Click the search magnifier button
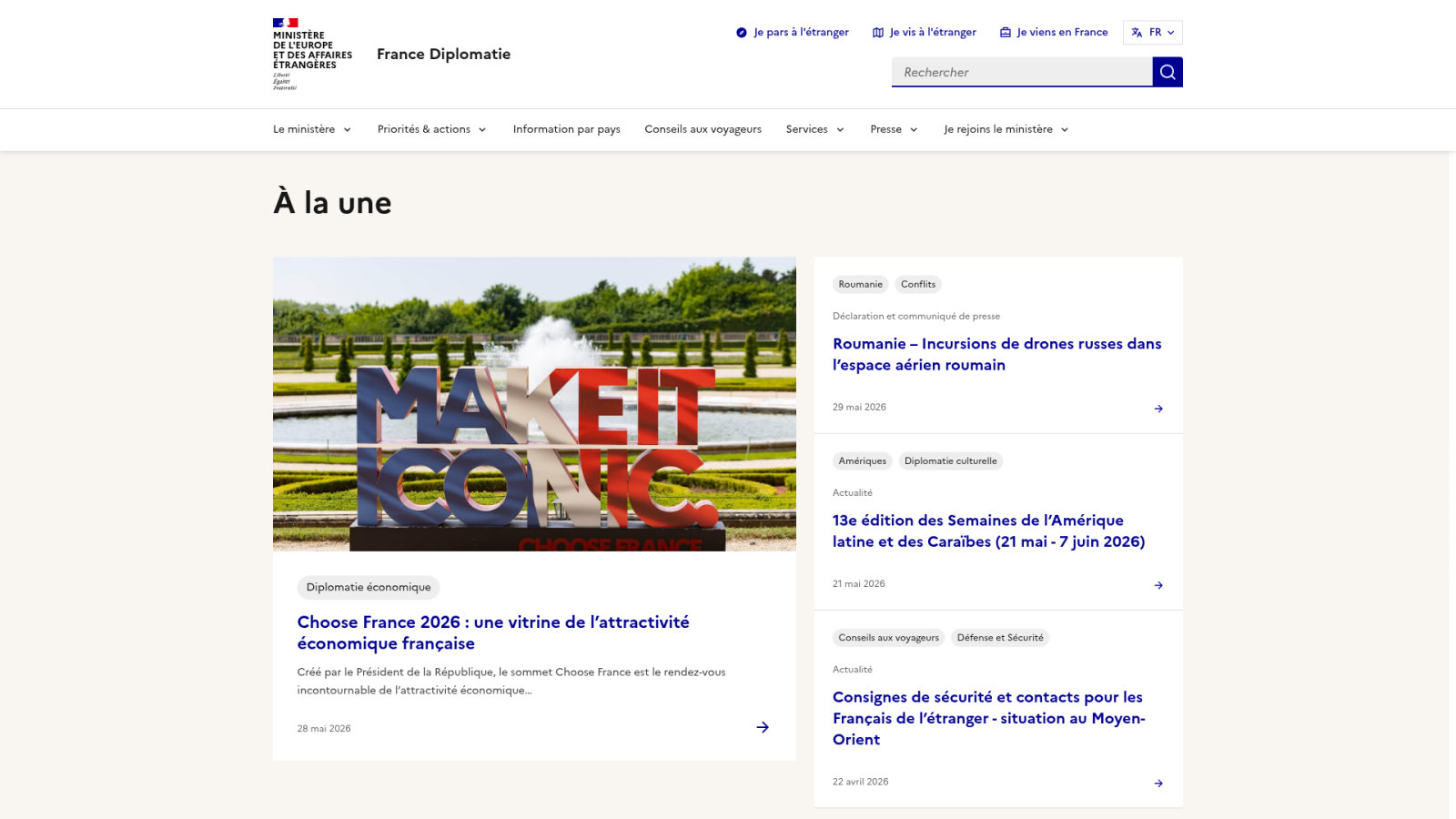The image size is (1456, 819). tap(1168, 72)
